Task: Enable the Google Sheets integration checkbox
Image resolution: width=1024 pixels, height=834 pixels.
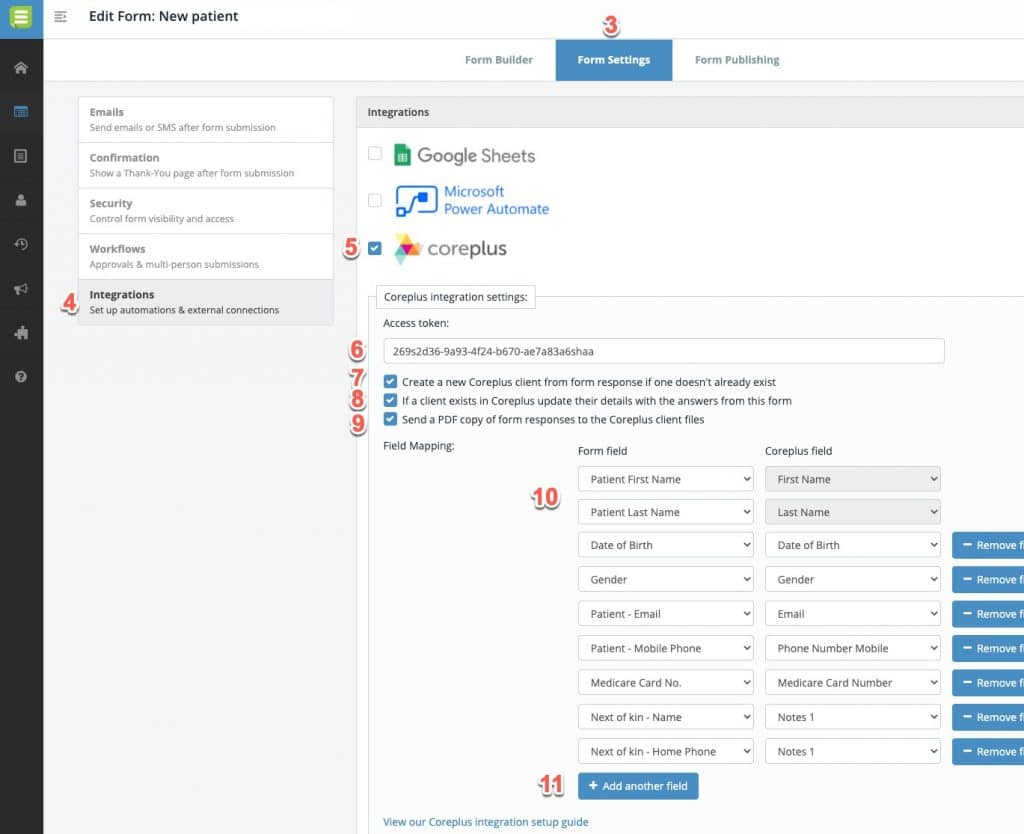Action: click(x=375, y=152)
